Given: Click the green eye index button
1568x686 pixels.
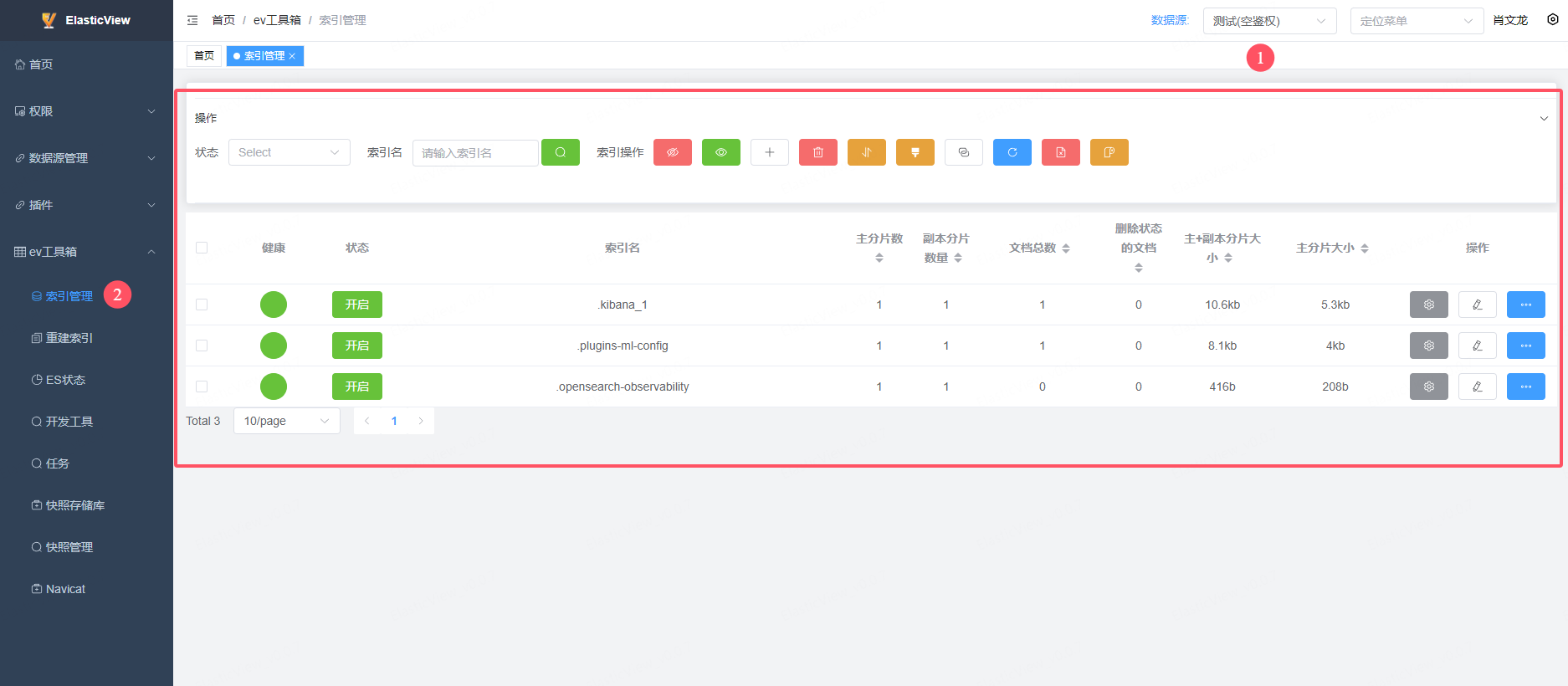Looking at the screenshot, I should click(x=720, y=152).
